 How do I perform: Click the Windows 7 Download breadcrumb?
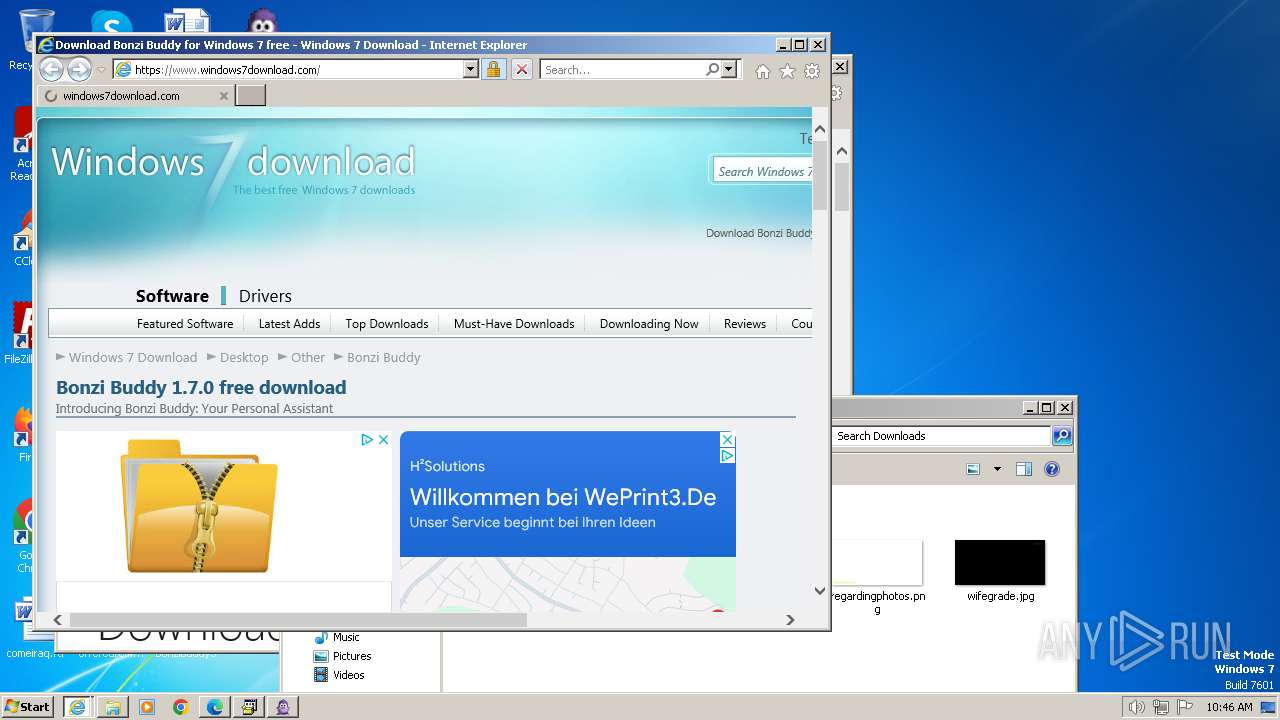point(133,357)
